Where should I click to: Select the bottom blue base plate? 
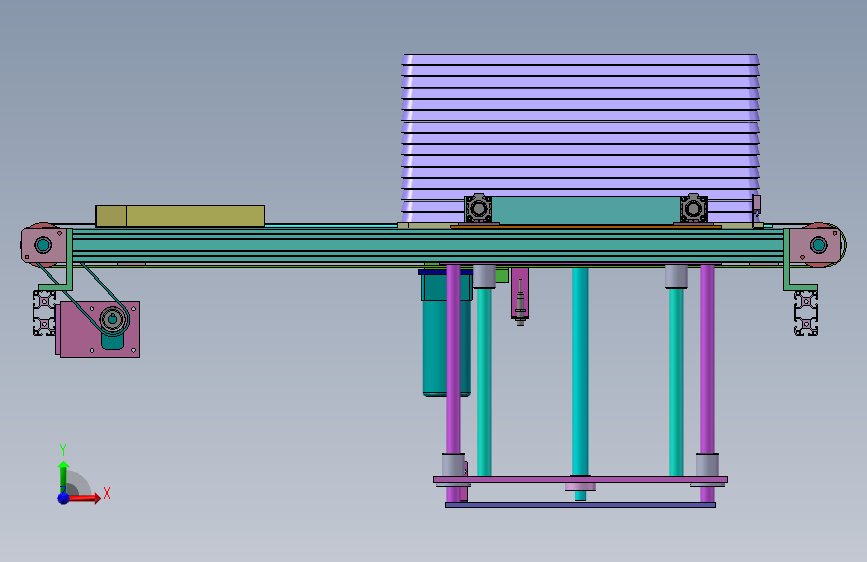point(581,505)
